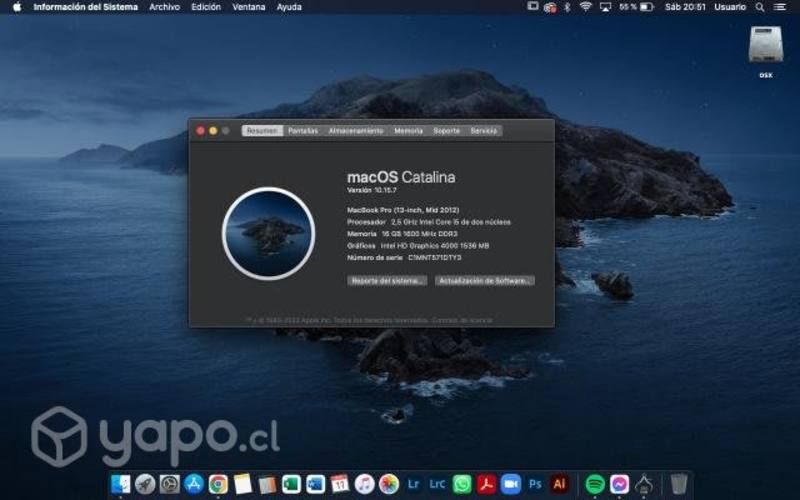This screenshot has height=500, width=800.
Task: Open the Archivo menu
Action: click(164, 7)
